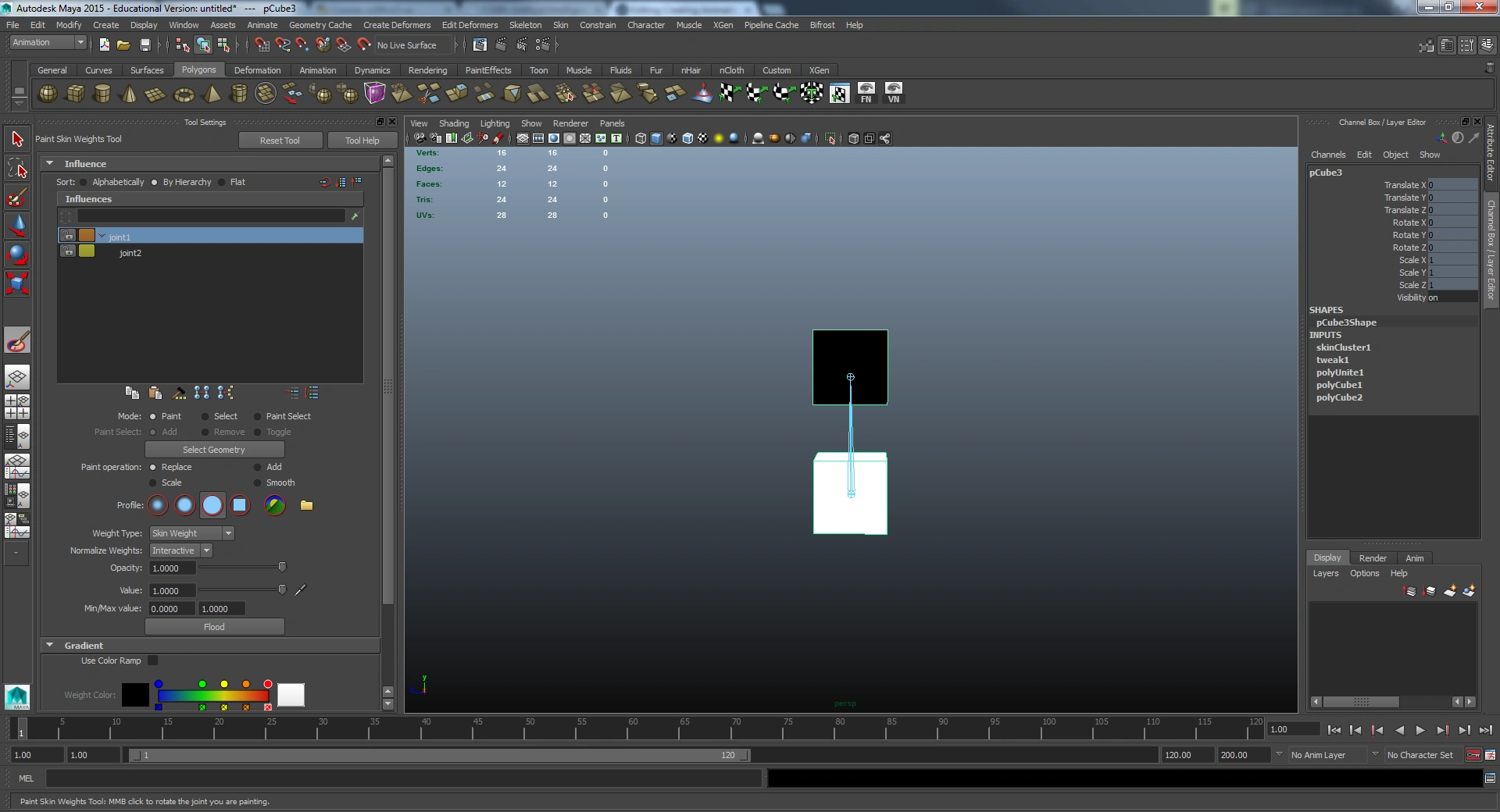
Task: Activate the Paint Skin Weights brush icon
Action: 17,341
